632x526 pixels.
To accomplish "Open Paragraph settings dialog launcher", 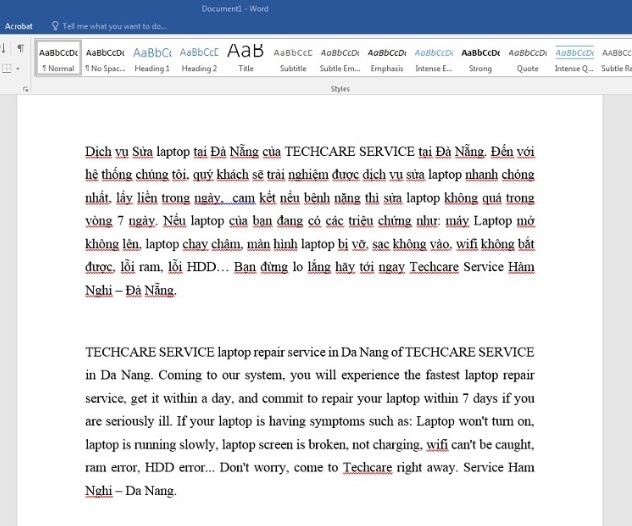I will coord(25,89).
